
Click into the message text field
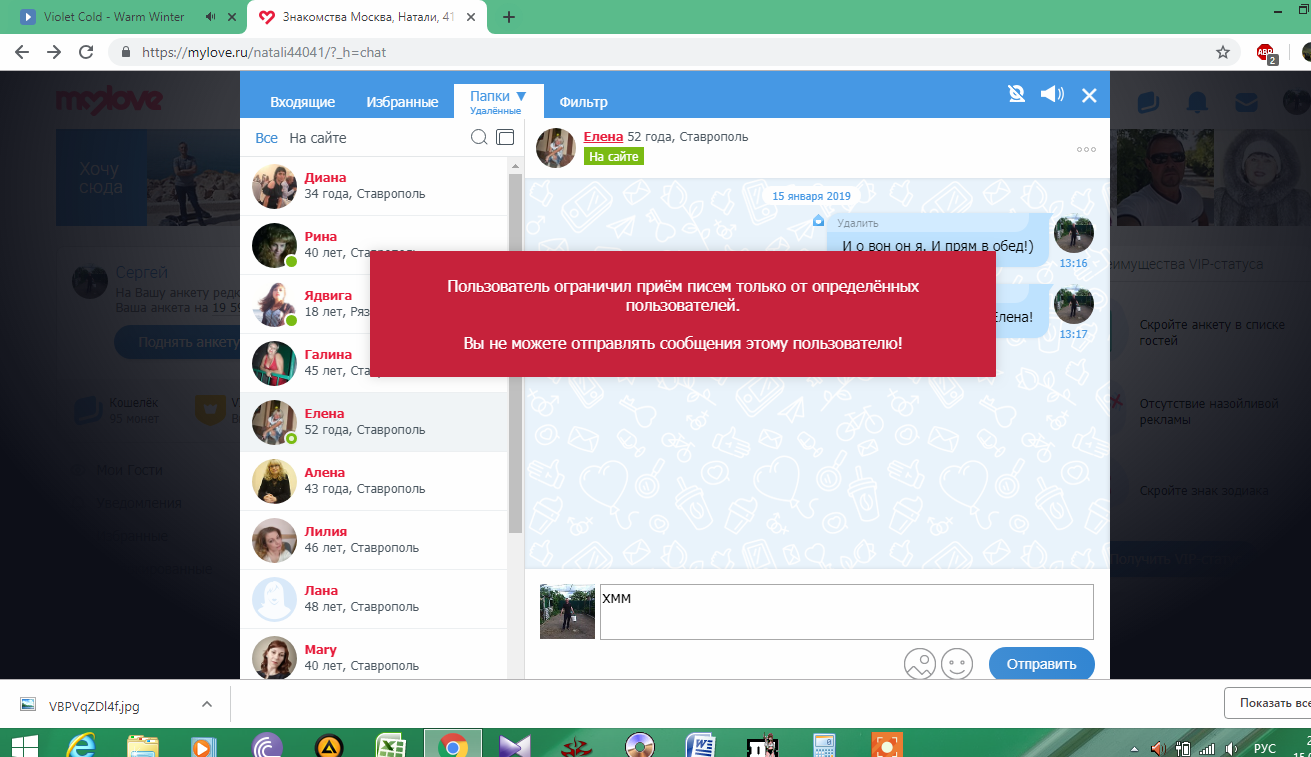tap(846, 611)
